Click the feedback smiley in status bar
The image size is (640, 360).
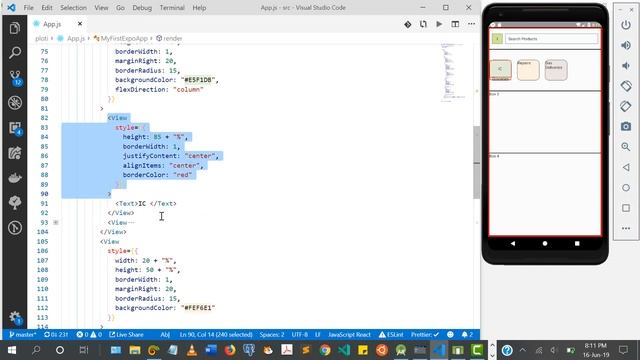click(450, 335)
